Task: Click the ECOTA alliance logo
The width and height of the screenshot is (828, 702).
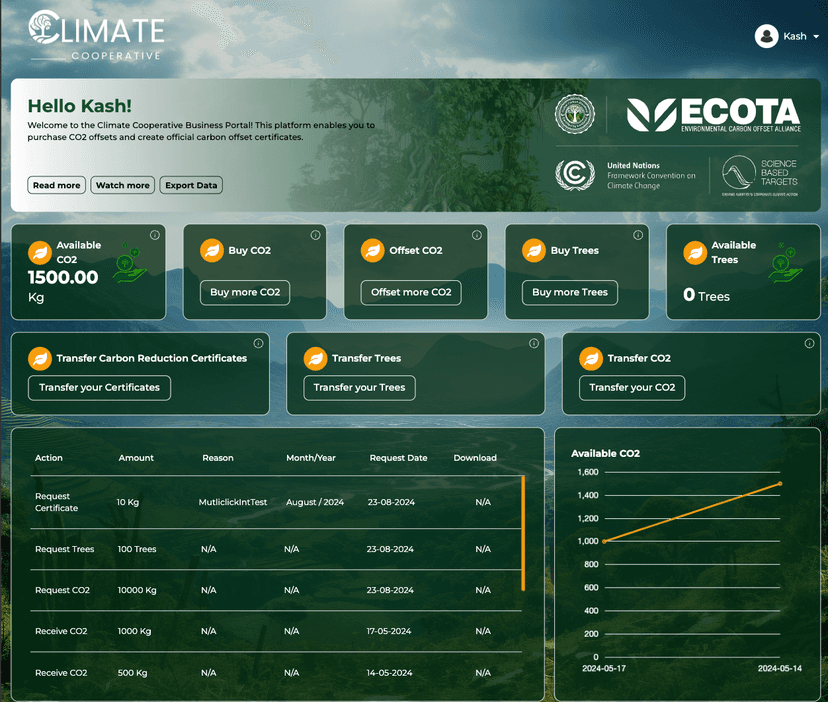Action: tap(713, 115)
